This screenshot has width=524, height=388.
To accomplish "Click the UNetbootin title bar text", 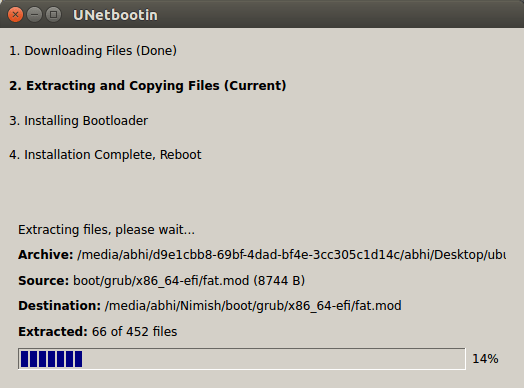I will click(115, 15).
